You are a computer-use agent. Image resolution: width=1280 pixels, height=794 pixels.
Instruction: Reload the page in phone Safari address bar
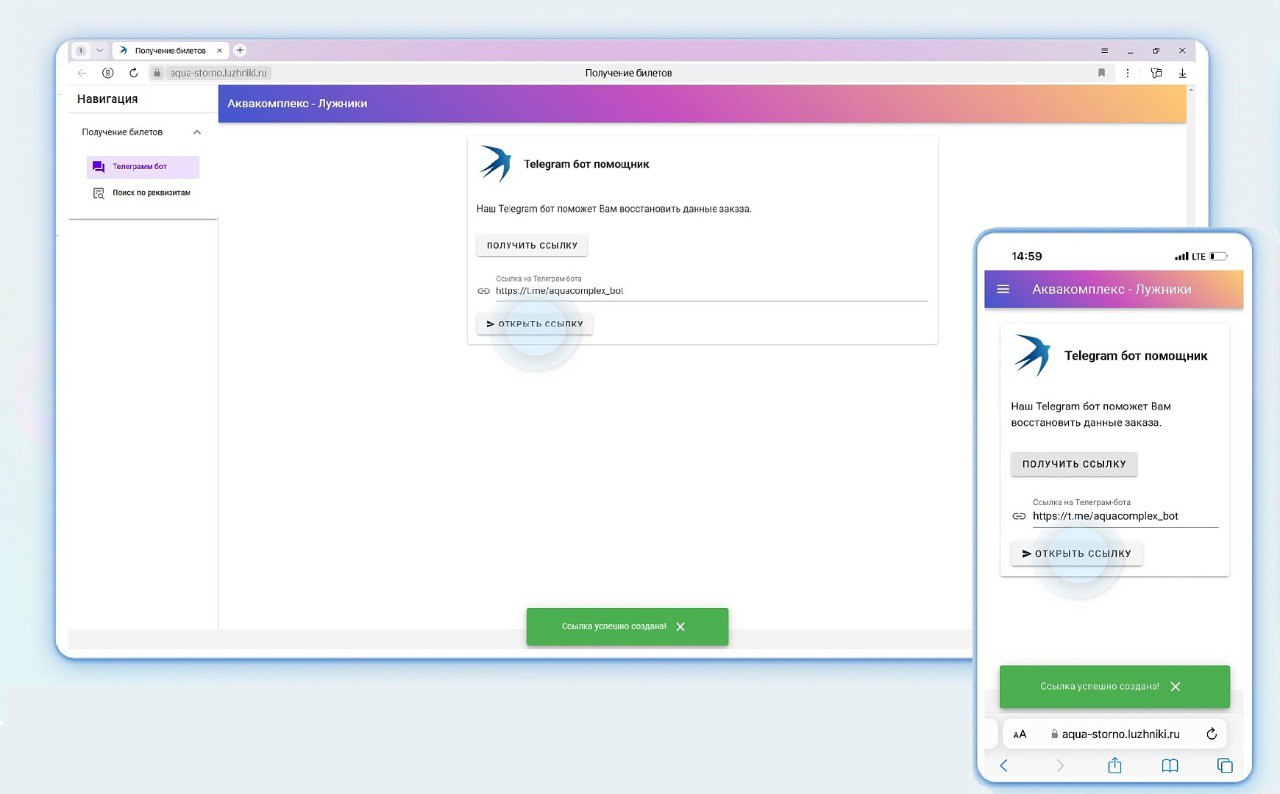pos(1212,734)
